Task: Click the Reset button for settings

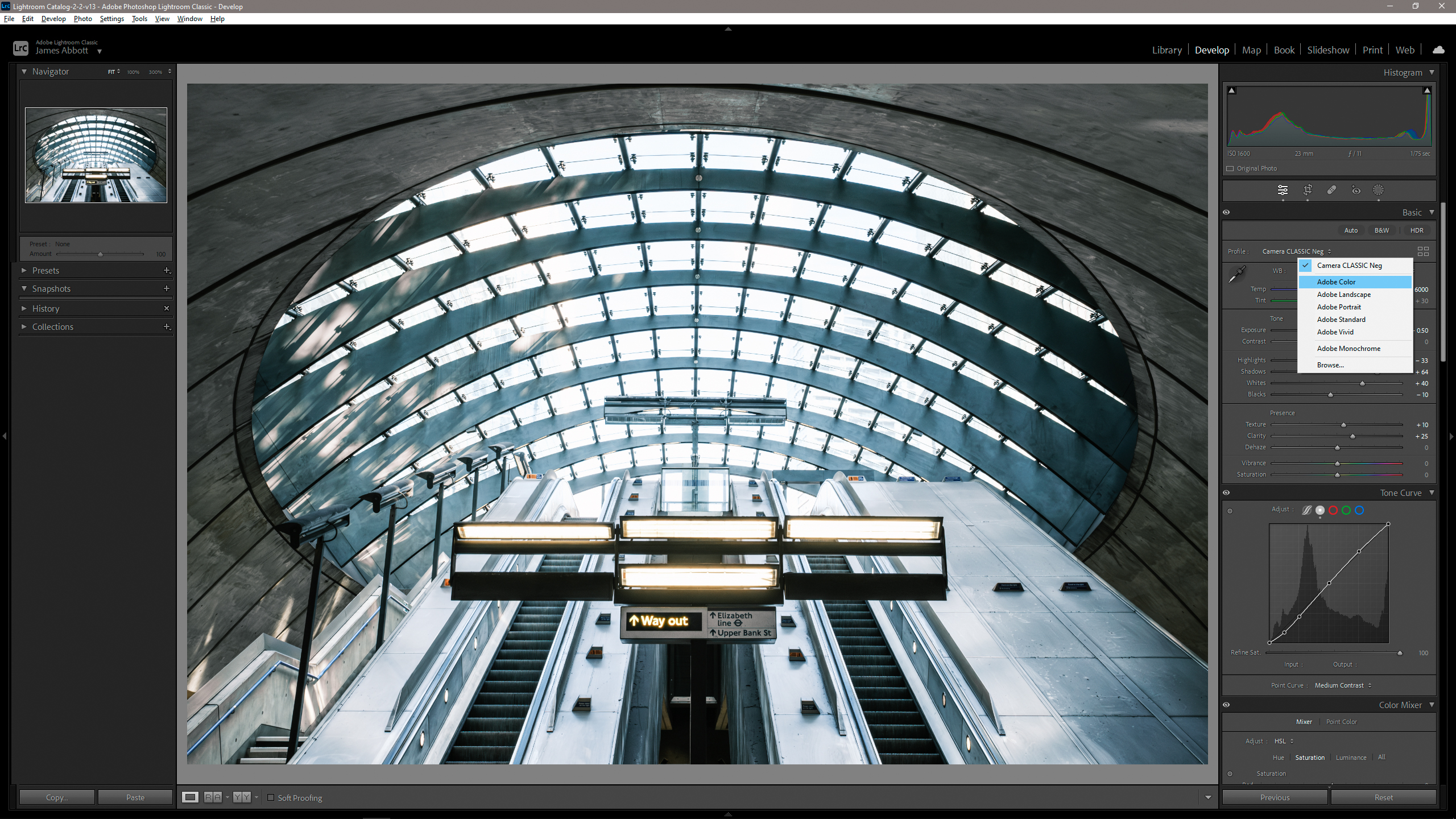Action: pos(1384,797)
